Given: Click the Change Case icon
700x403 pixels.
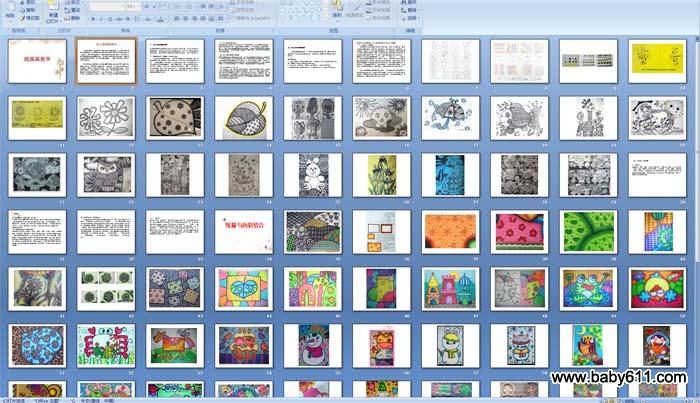Looking at the screenshot, I should pos(147,19).
